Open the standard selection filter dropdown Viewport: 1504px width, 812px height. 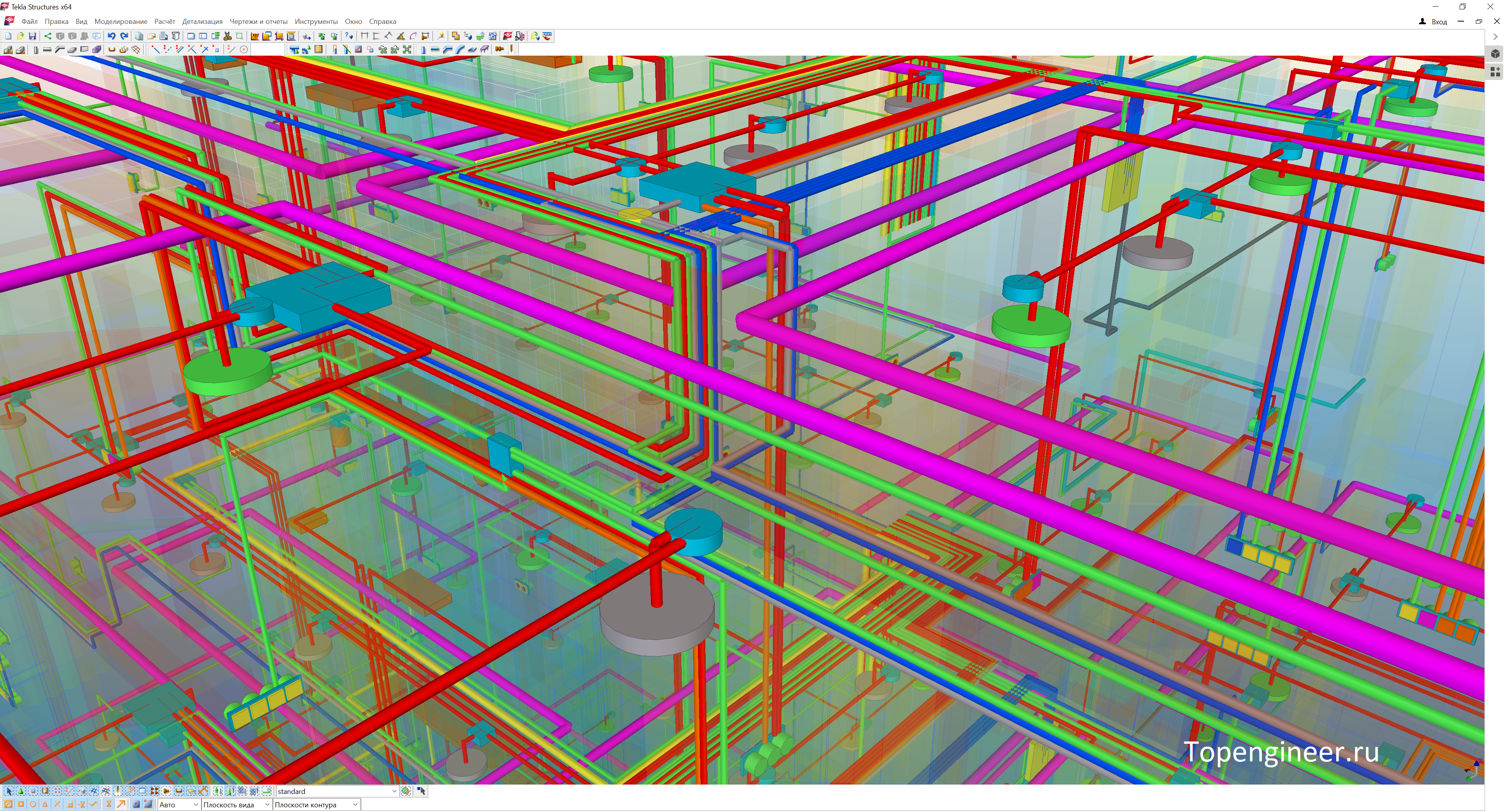[x=395, y=792]
